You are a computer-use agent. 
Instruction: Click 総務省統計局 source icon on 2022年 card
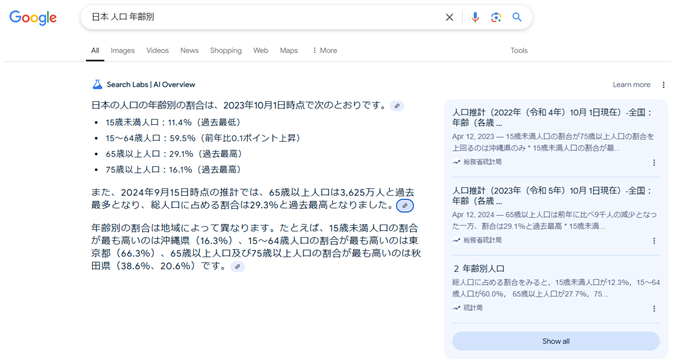tap(456, 162)
